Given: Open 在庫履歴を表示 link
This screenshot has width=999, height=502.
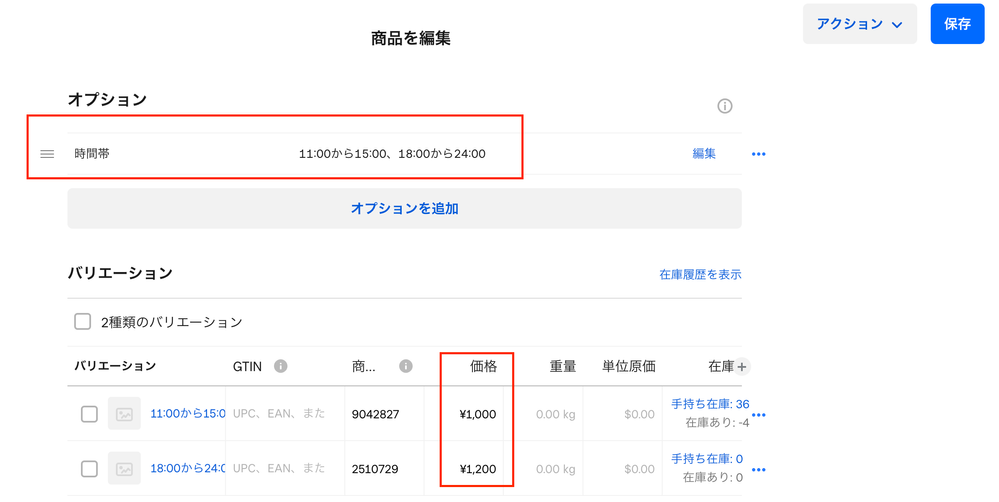Looking at the screenshot, I should pyautogui.click(x=700, y=274).
